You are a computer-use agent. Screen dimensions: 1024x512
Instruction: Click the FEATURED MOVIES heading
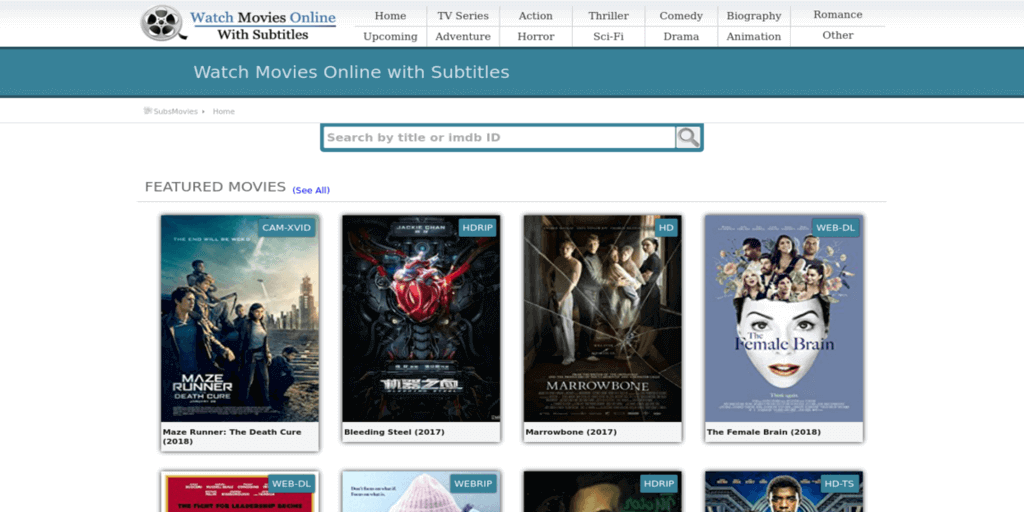tap(216, 187)
